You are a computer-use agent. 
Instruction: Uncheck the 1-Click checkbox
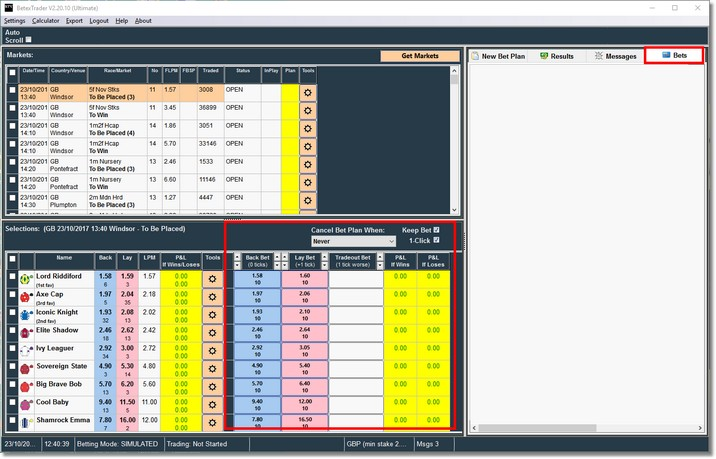[435, 241]
